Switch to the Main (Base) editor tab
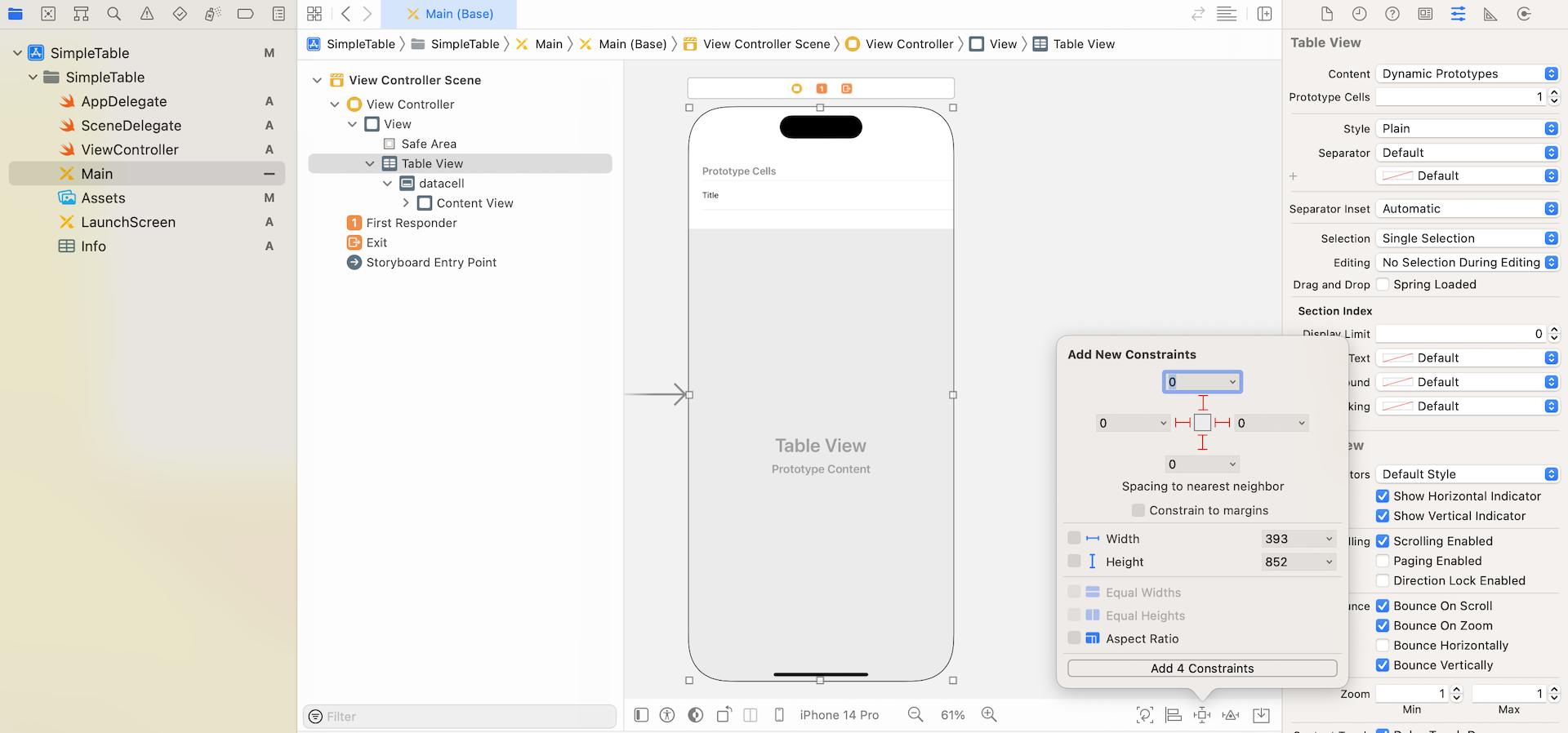This screenshot has height=733, width=1568. point(449,14)
